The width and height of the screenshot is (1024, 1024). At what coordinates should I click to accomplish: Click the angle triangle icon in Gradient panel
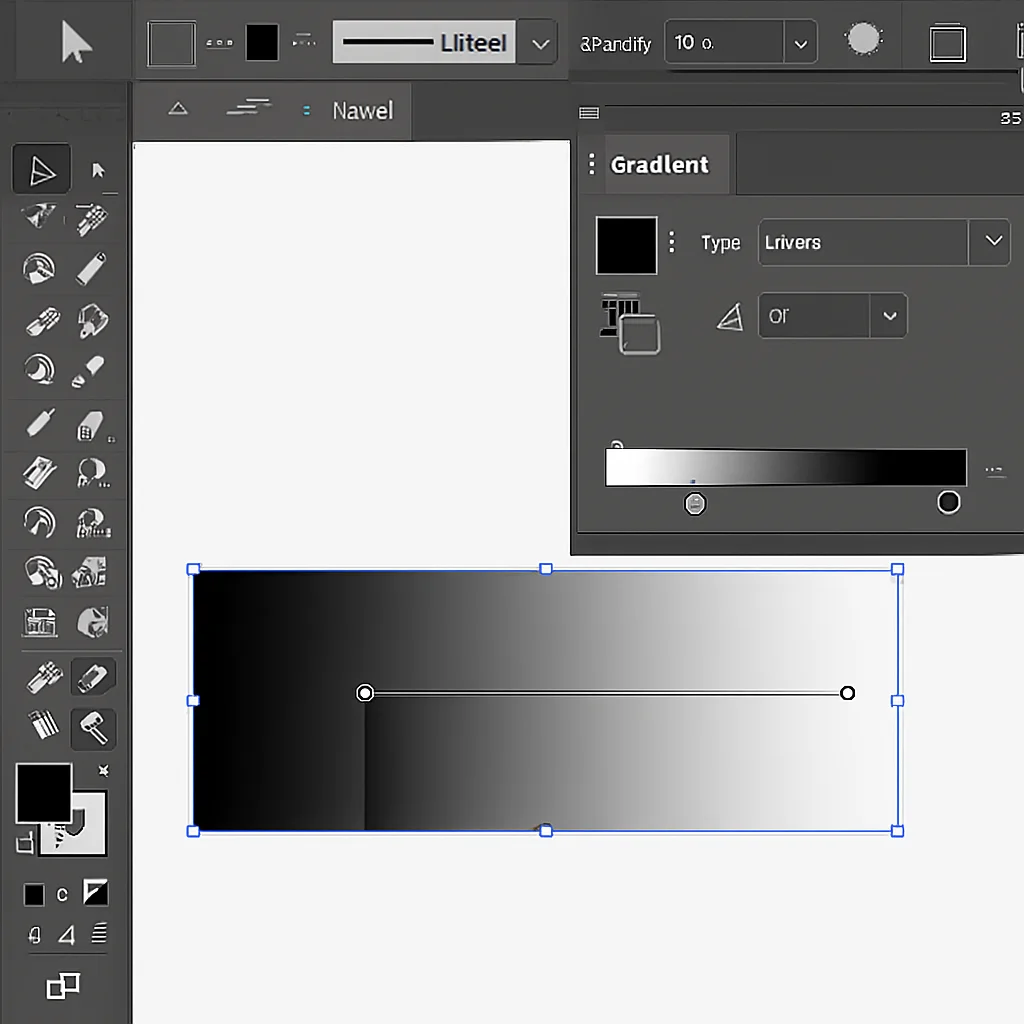(x=730, y=317)
